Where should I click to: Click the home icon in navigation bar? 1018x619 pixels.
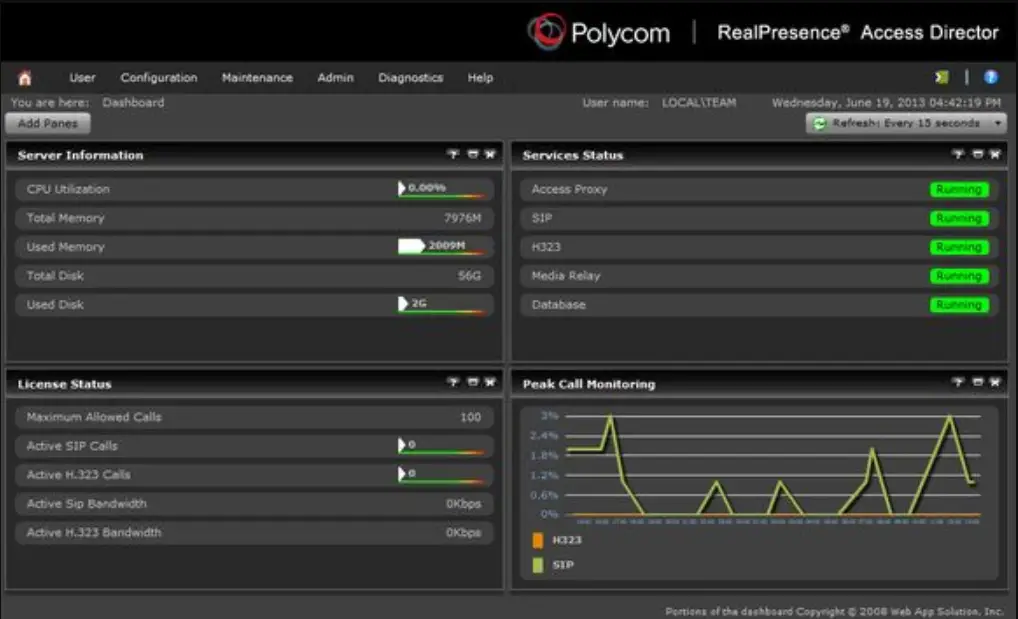24,76
